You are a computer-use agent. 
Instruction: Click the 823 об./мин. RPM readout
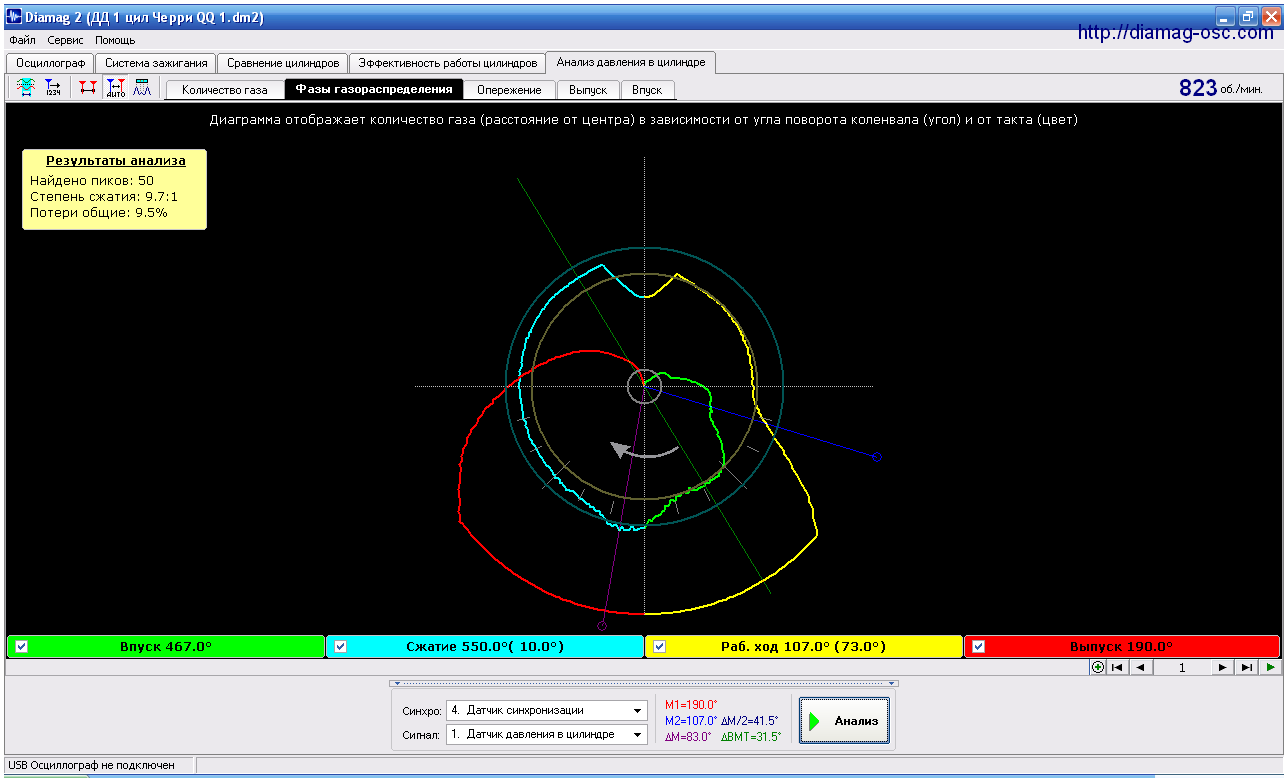click(x=1221, y=88)
